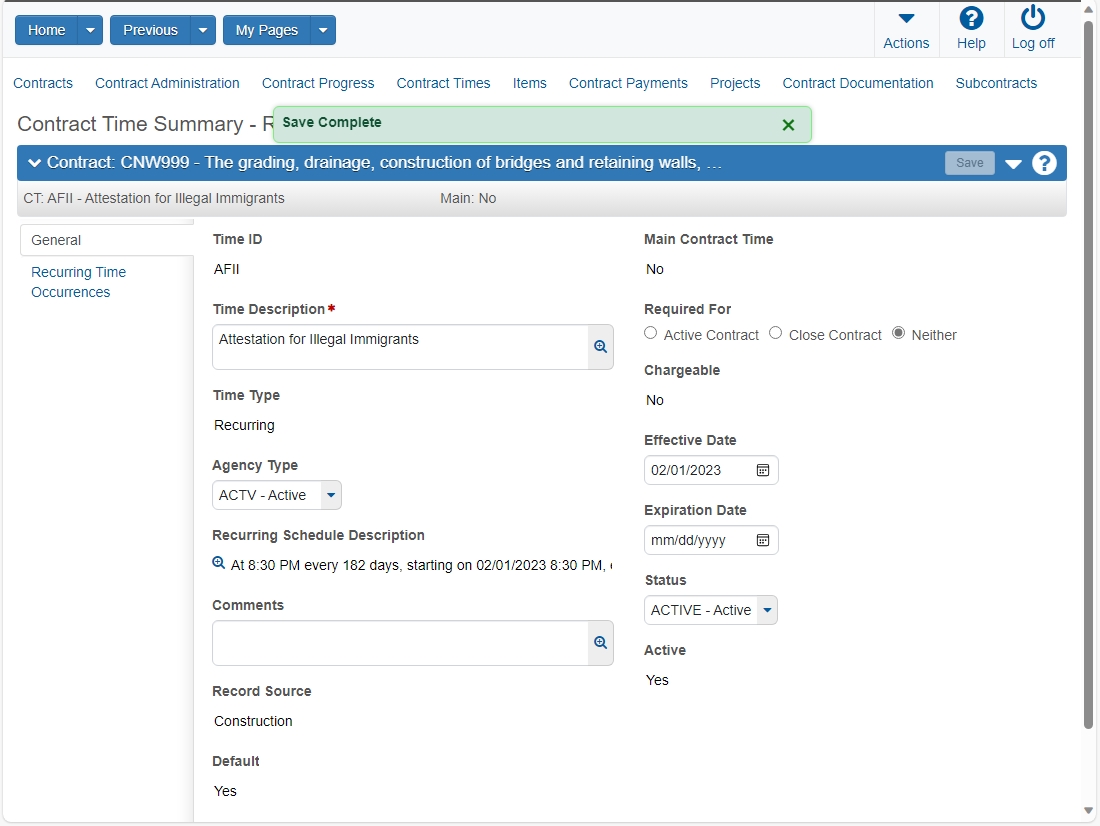Image resolution: width=1100 pixels, height=826 pixels.
Task: Collapse the Contract CNW999 header chevron
Action: 34,163
